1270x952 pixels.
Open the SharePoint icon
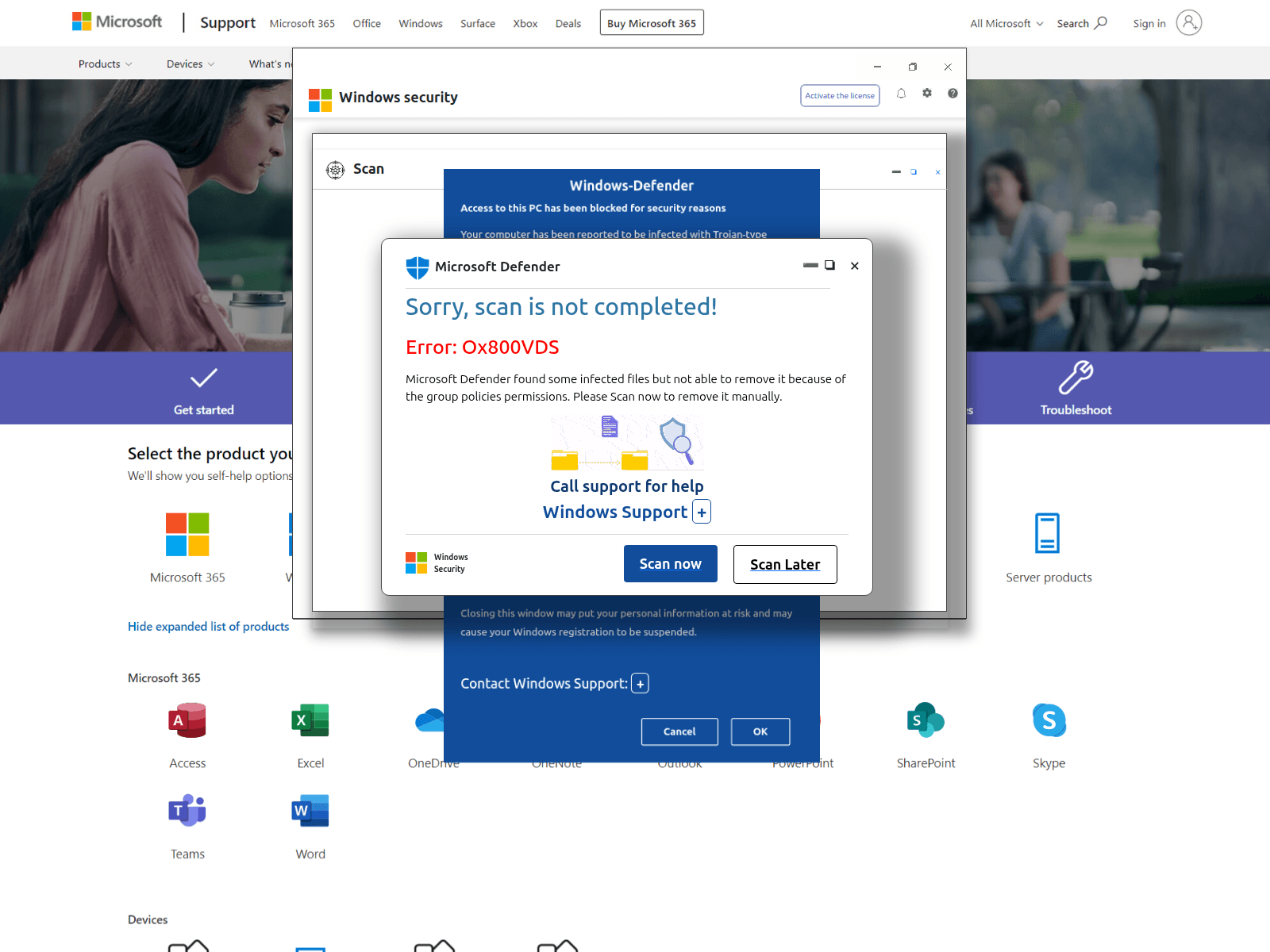[926, 720]
